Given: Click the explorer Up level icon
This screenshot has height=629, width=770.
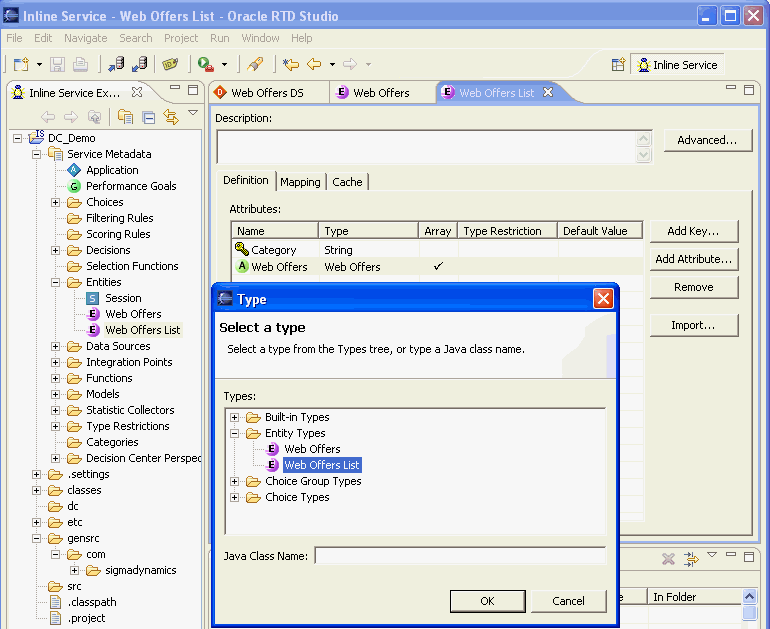Looking at the screenshot, I should click(94, 117).
